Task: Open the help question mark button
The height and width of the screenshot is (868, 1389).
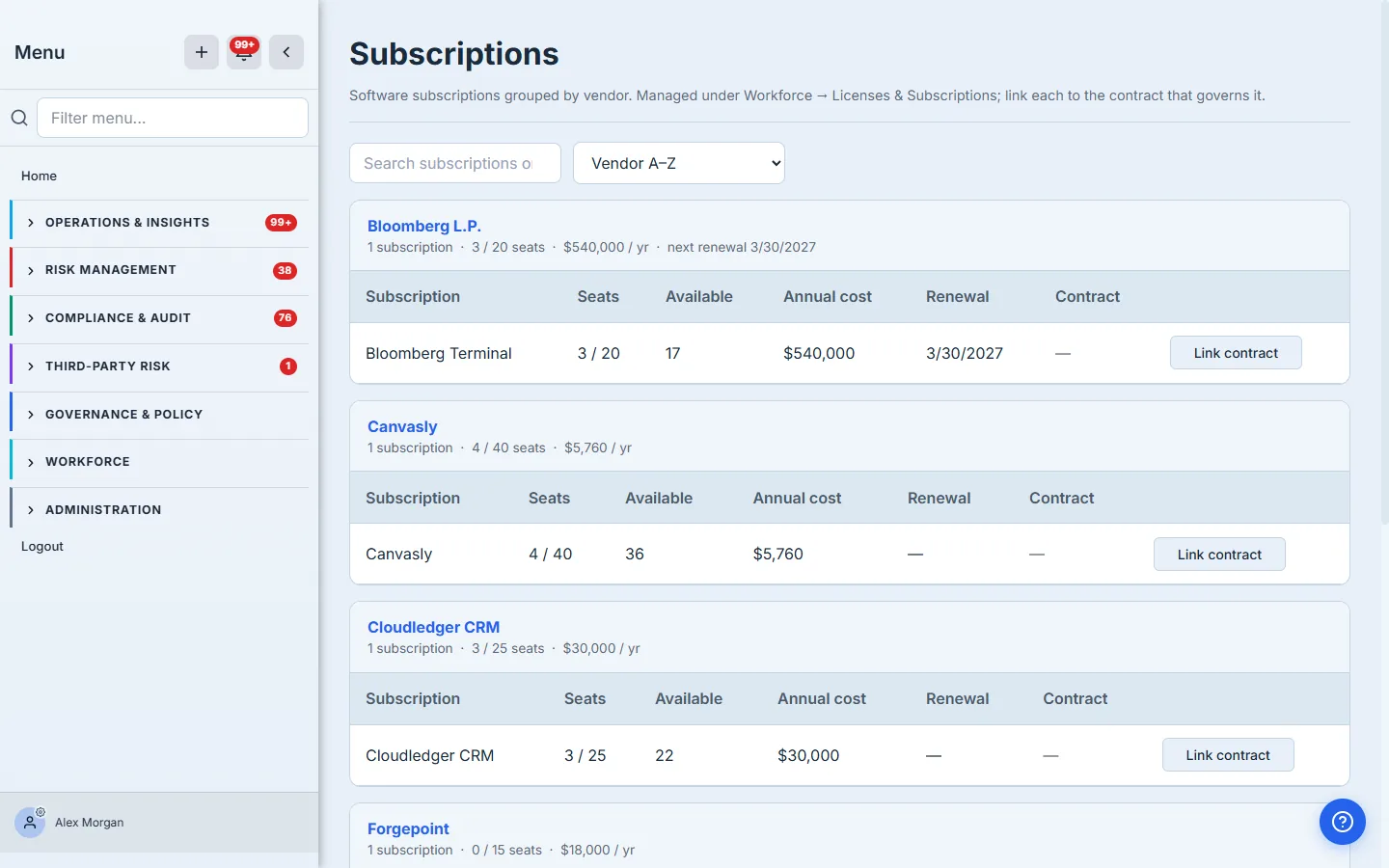Action: [1343, 822]
